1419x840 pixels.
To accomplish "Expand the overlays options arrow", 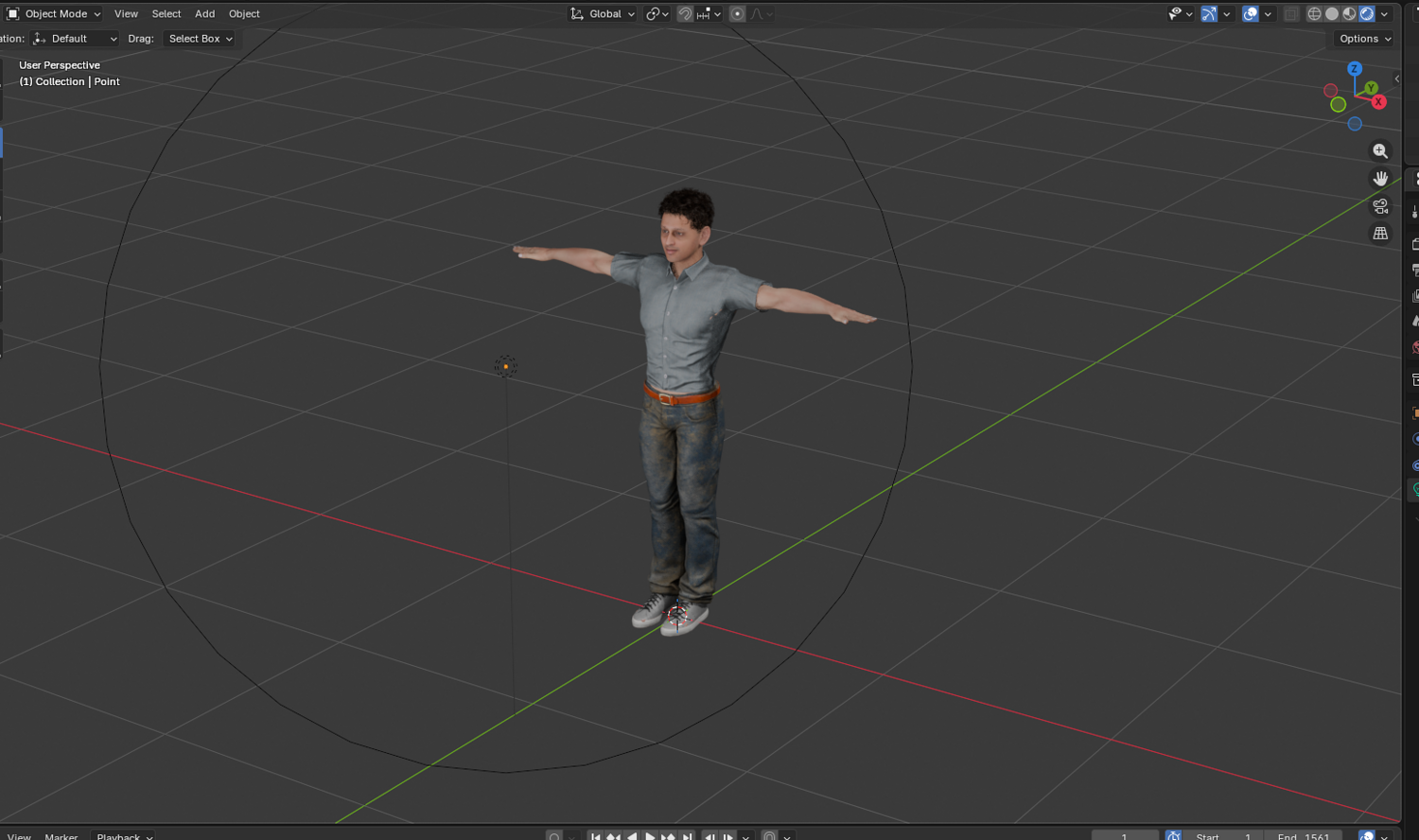I will pyautogui.click(x=1268, y=14).
